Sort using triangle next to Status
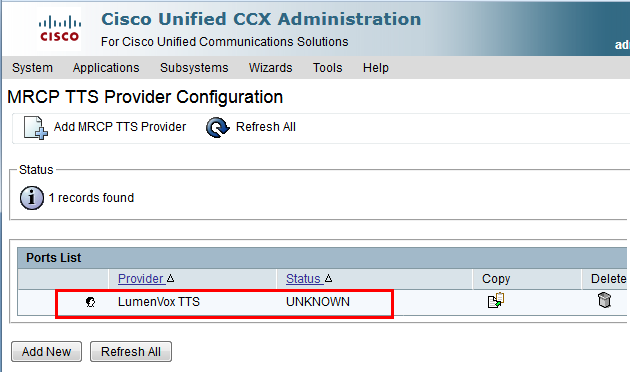The height and width of the screenshot is (372, 630). coord(328,278)
